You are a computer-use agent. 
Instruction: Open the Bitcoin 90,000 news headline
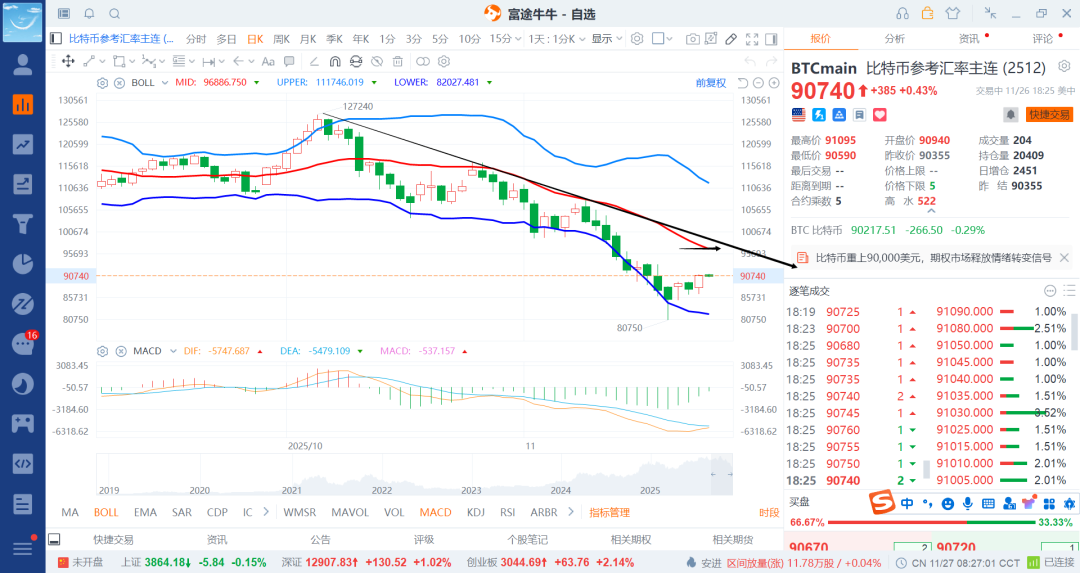point(933,258)
